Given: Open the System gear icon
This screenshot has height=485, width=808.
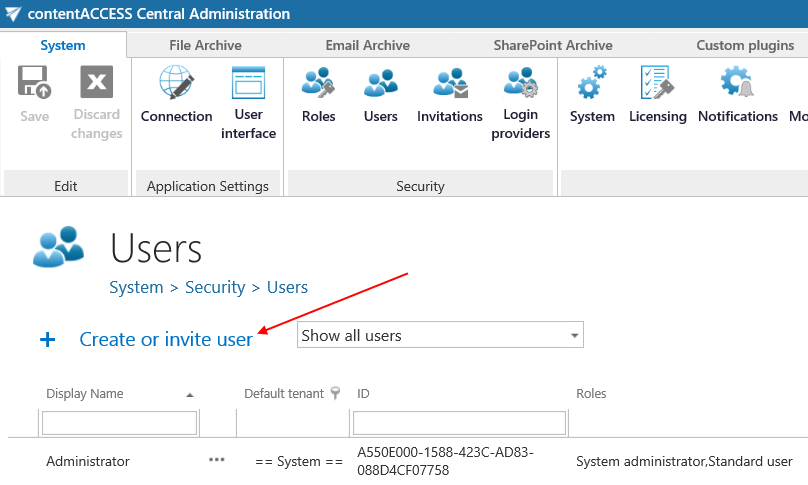Looking at the screenshot, I should [592, 84].
